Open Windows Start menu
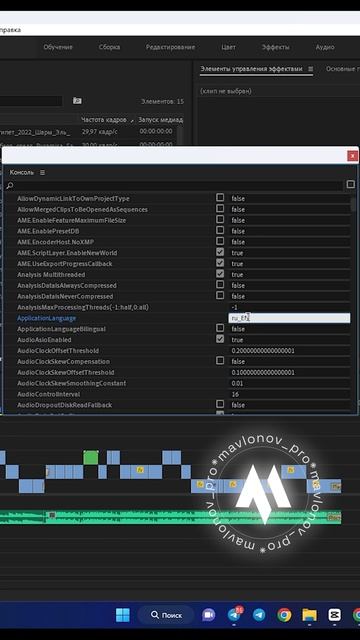 pos(122,615)
